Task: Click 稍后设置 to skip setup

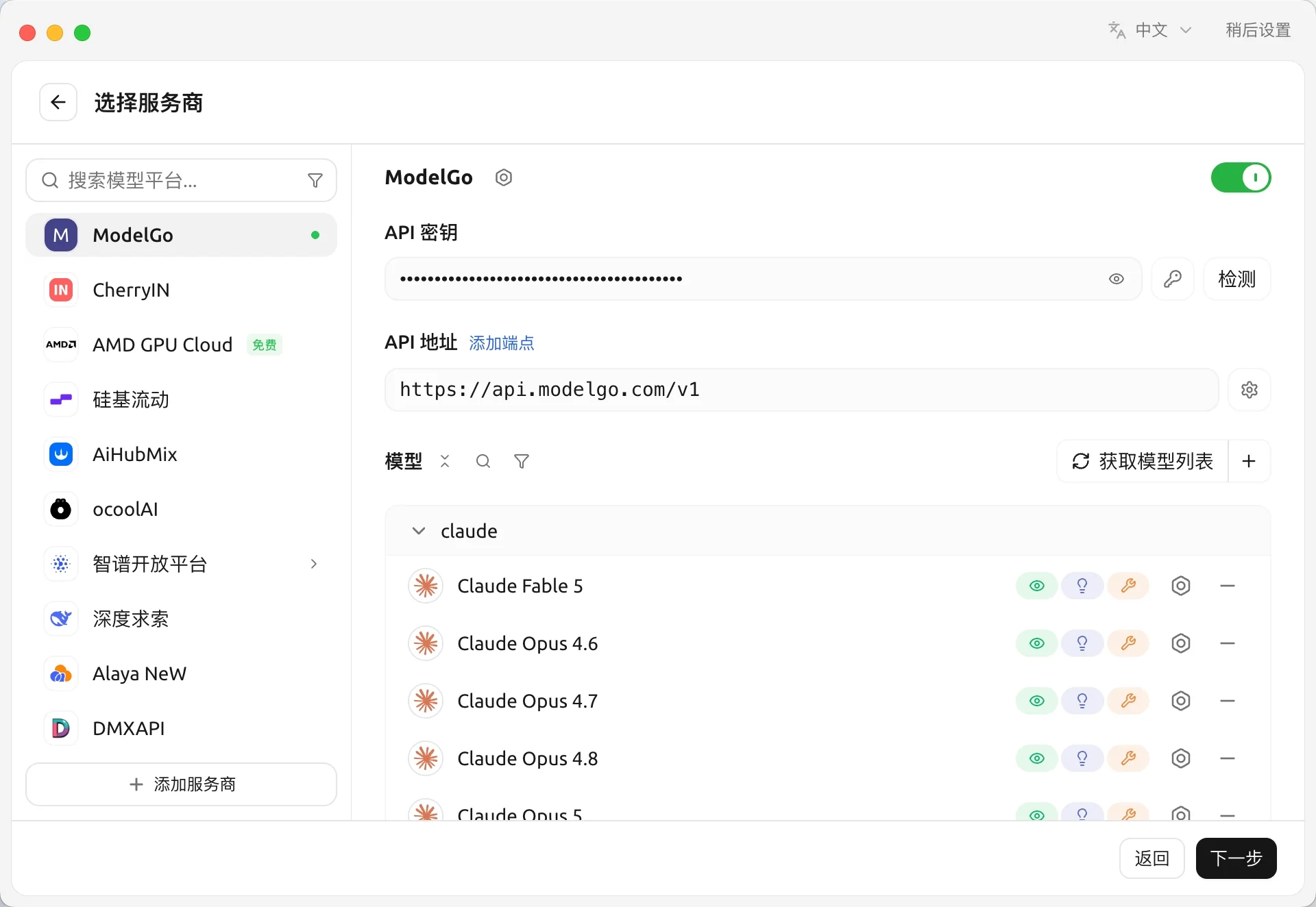Action: [x=1258, y=30]
